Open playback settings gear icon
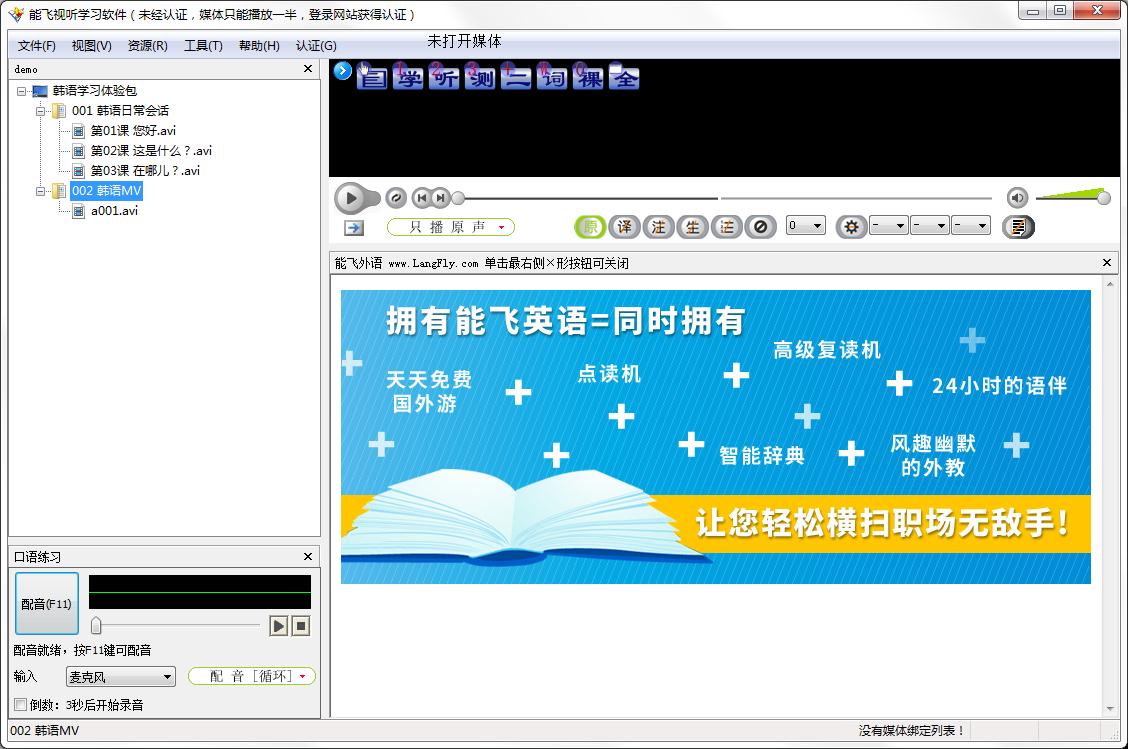This screenshot has height=749, width=1128. pyautogui.click(x=851, y=227)
